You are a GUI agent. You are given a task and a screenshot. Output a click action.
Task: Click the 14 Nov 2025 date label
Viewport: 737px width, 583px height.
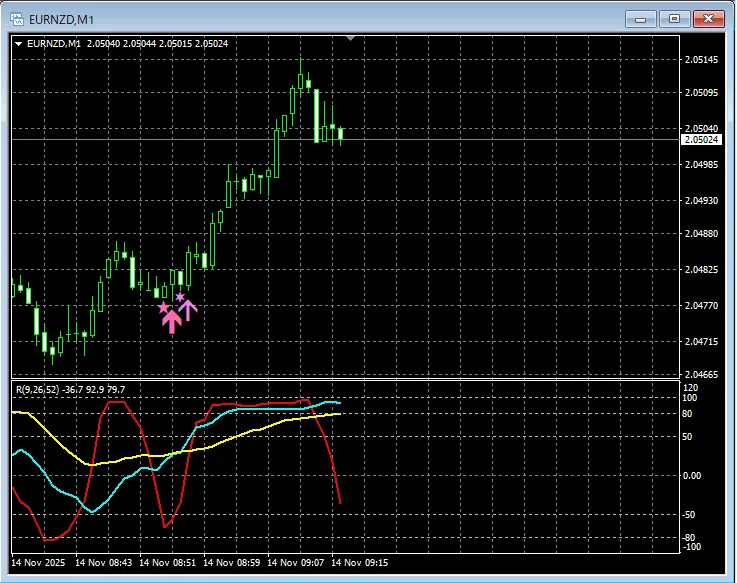[38, 562]
